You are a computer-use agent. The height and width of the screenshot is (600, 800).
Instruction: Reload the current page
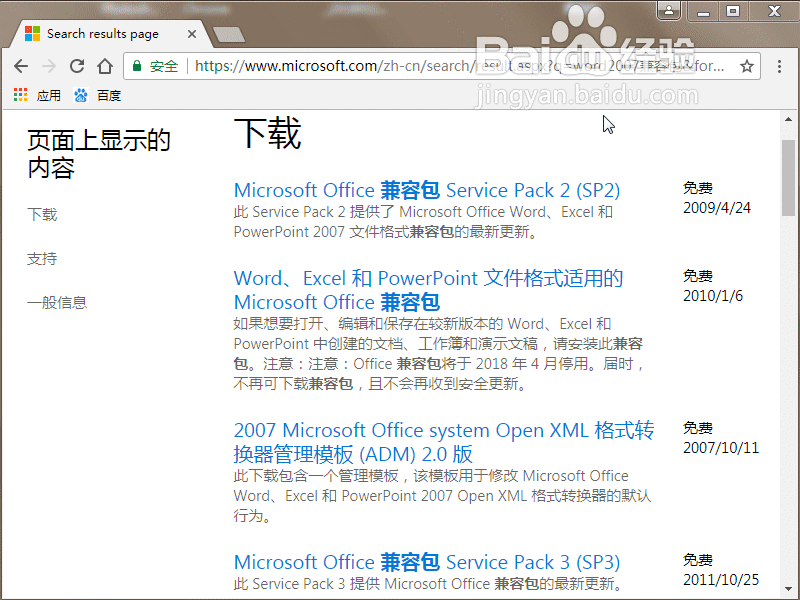tap(77, 66)
